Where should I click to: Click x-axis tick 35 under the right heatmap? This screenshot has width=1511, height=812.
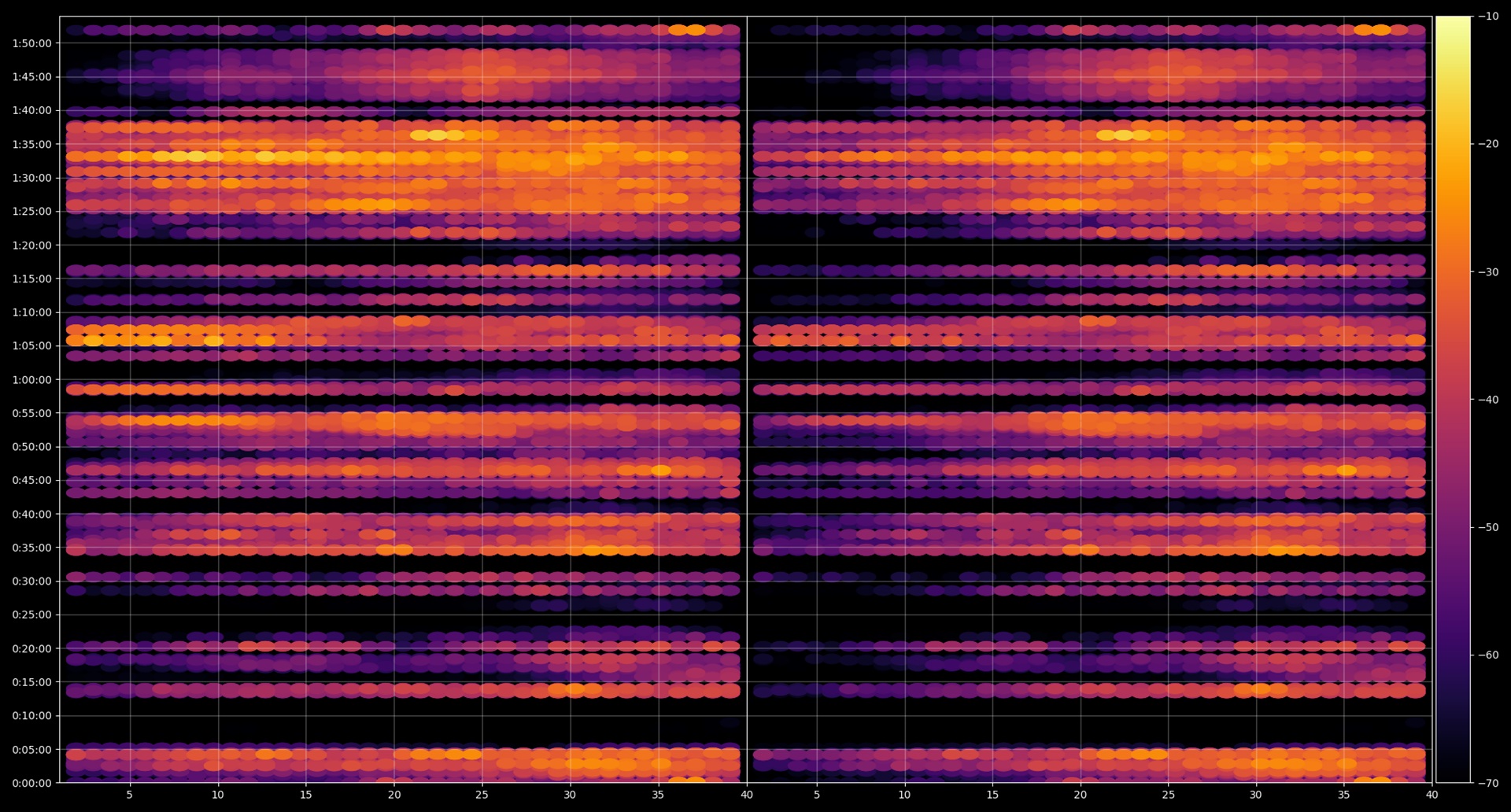[x=1344, y=795]
